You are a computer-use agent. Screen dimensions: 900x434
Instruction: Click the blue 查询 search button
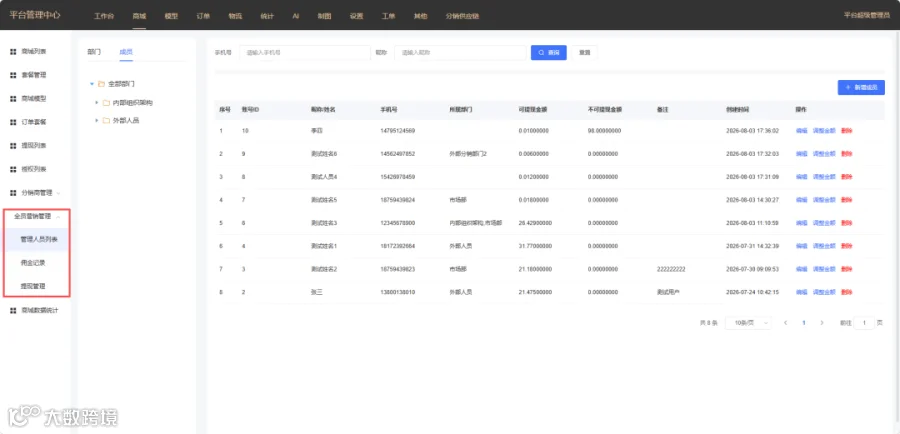pyautogui.click(x=549, y=52)
